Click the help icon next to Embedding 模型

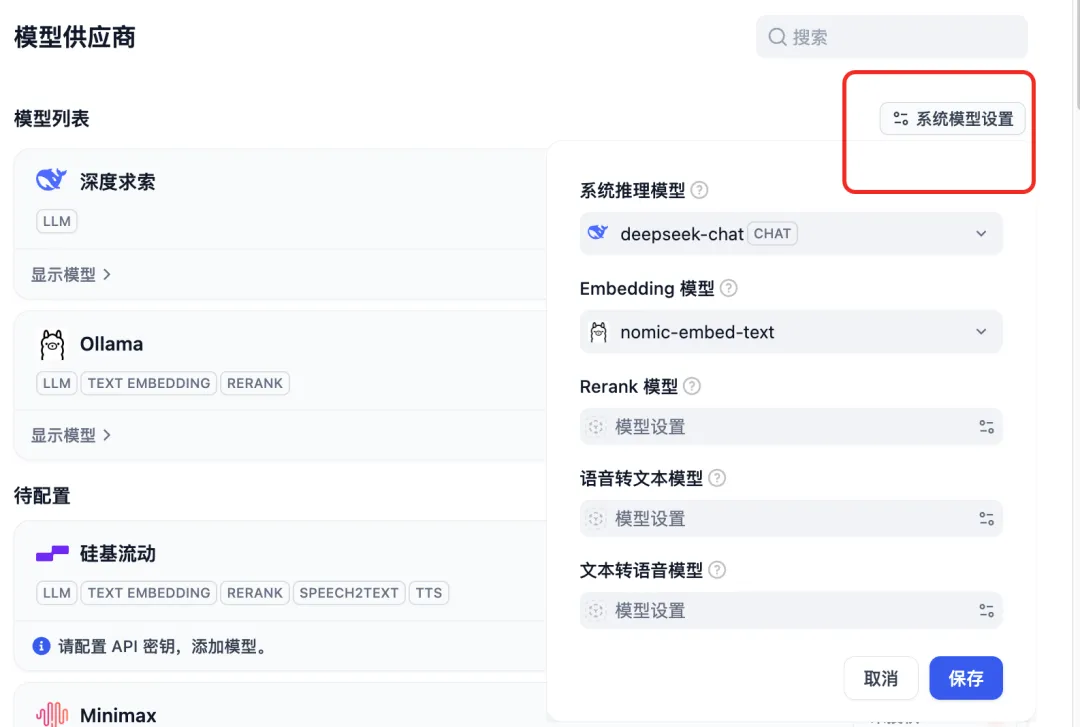[728, 288]
